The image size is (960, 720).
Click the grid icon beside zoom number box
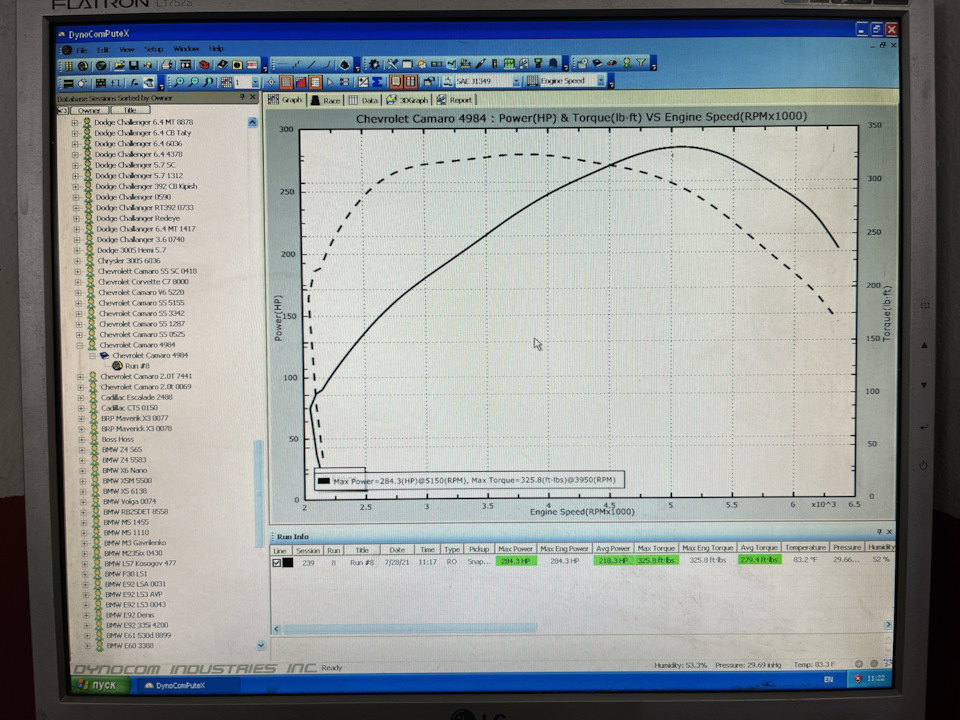pyautogui.click(x=226, y=81)
